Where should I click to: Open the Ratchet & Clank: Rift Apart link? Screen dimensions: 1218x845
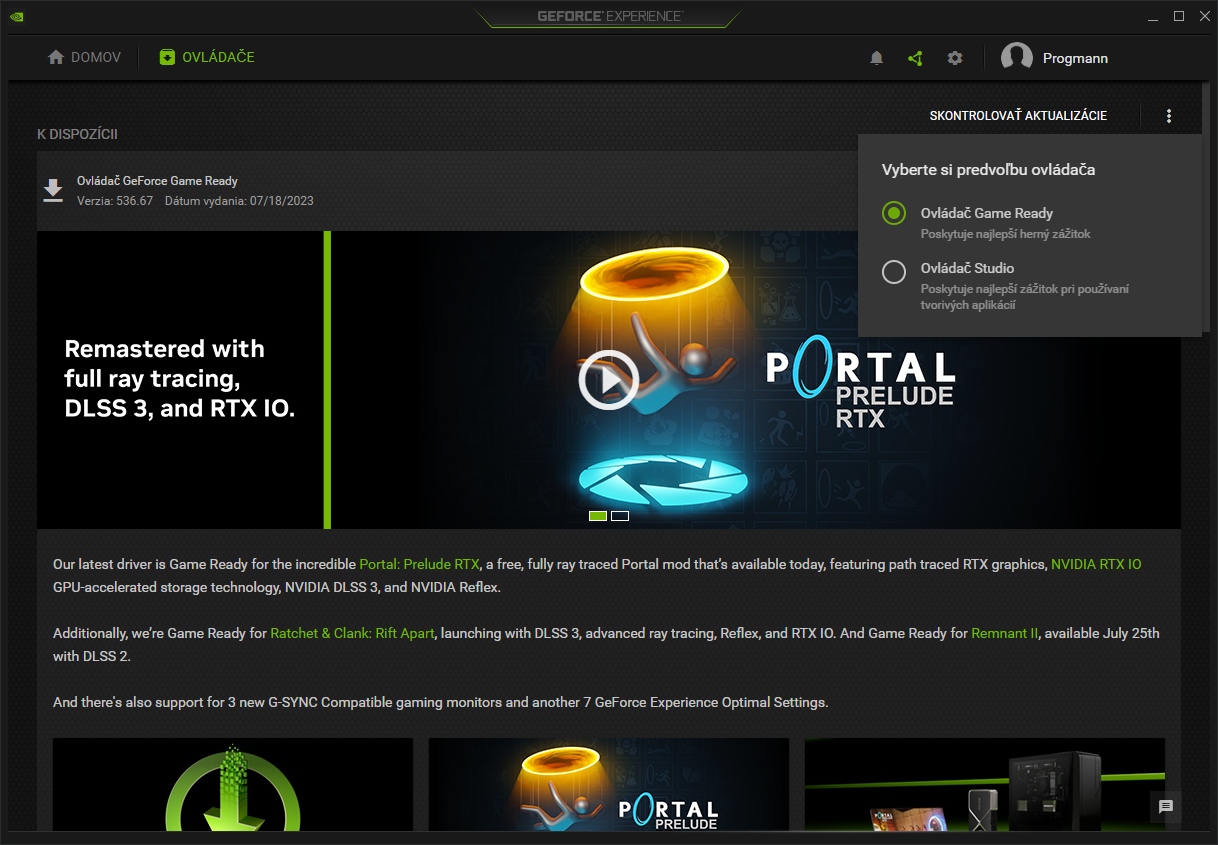(352, 633)
